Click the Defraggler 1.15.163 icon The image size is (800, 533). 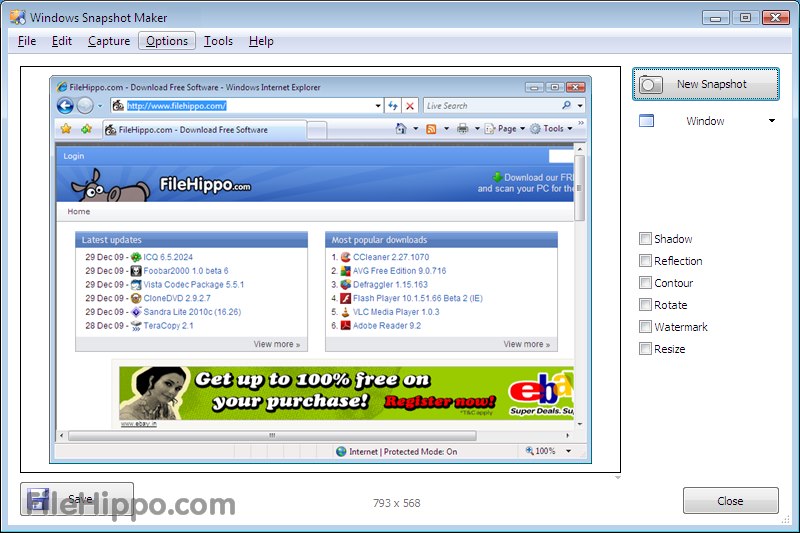345,285
